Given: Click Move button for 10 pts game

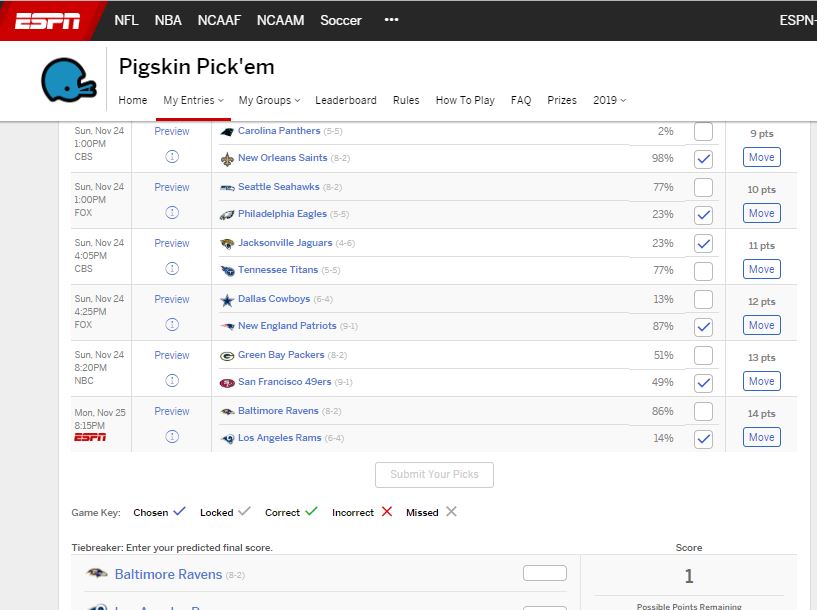Looking at the screenshot, I should [761, 213].
